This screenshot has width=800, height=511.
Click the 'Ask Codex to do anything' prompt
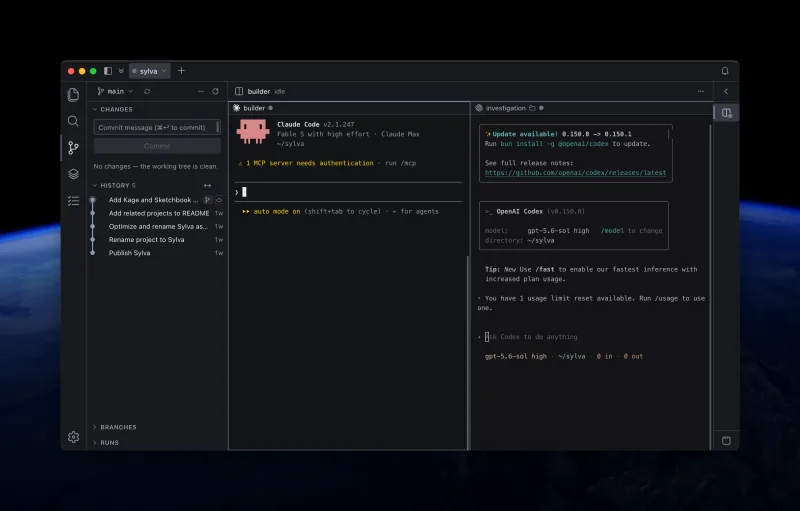coord(531,337)
